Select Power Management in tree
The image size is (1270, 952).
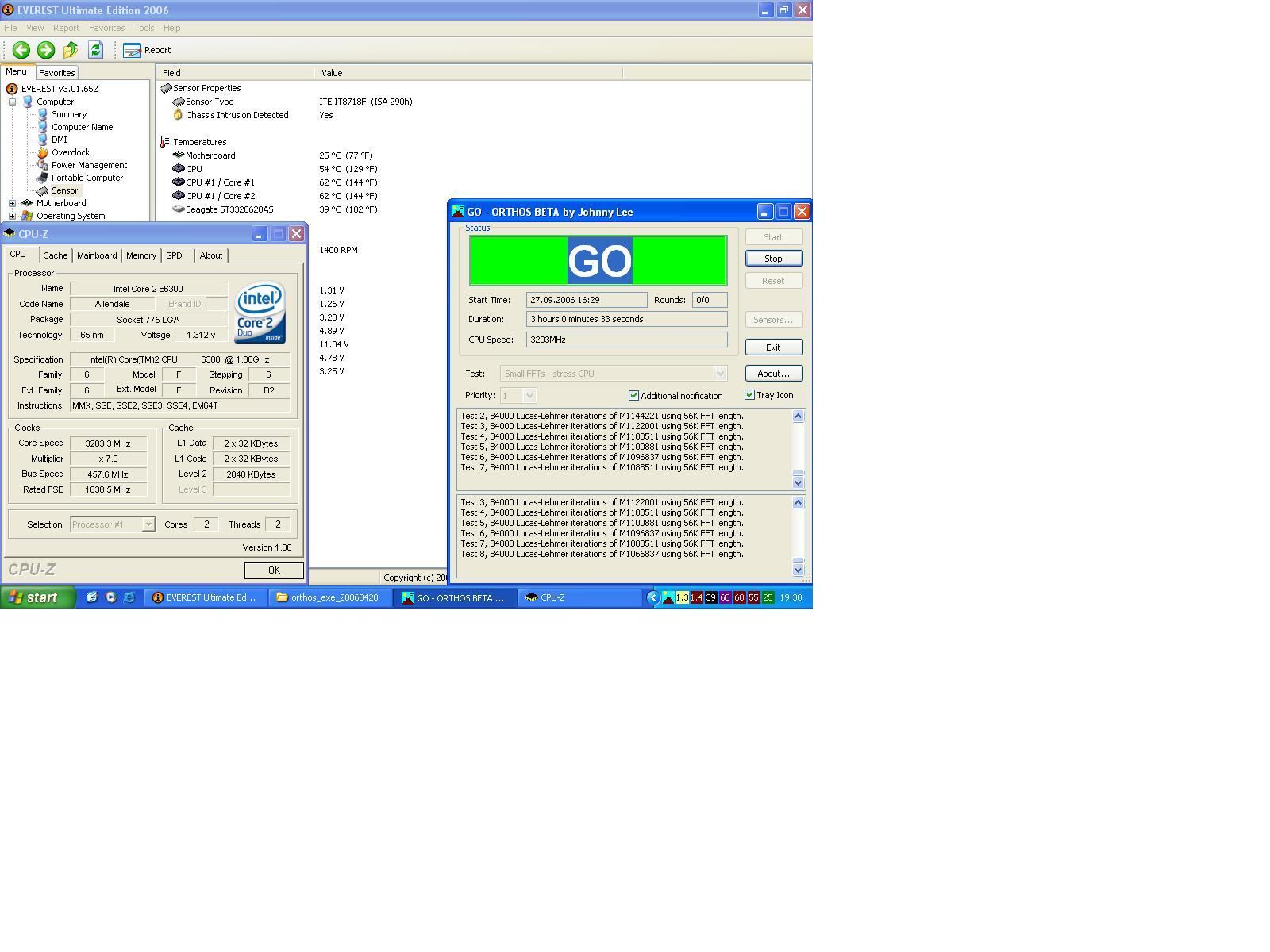pos(89,165)
